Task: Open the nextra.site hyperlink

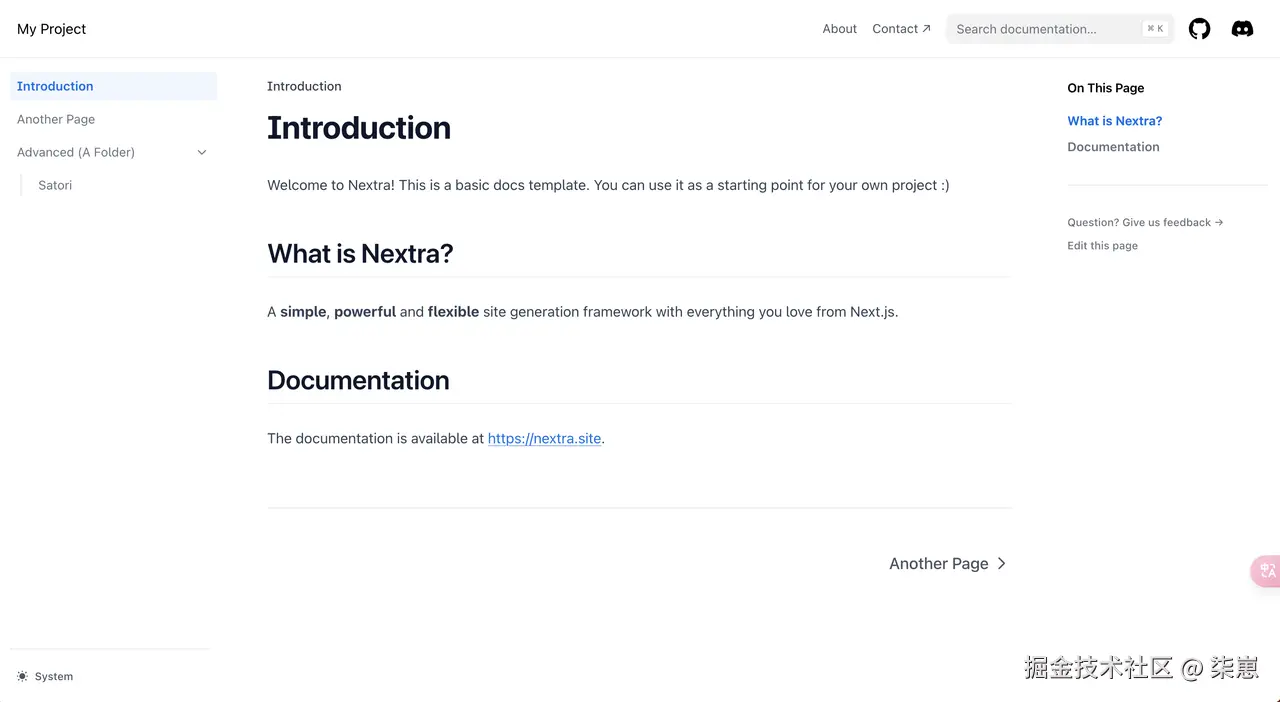Action: tap(544, 438)
